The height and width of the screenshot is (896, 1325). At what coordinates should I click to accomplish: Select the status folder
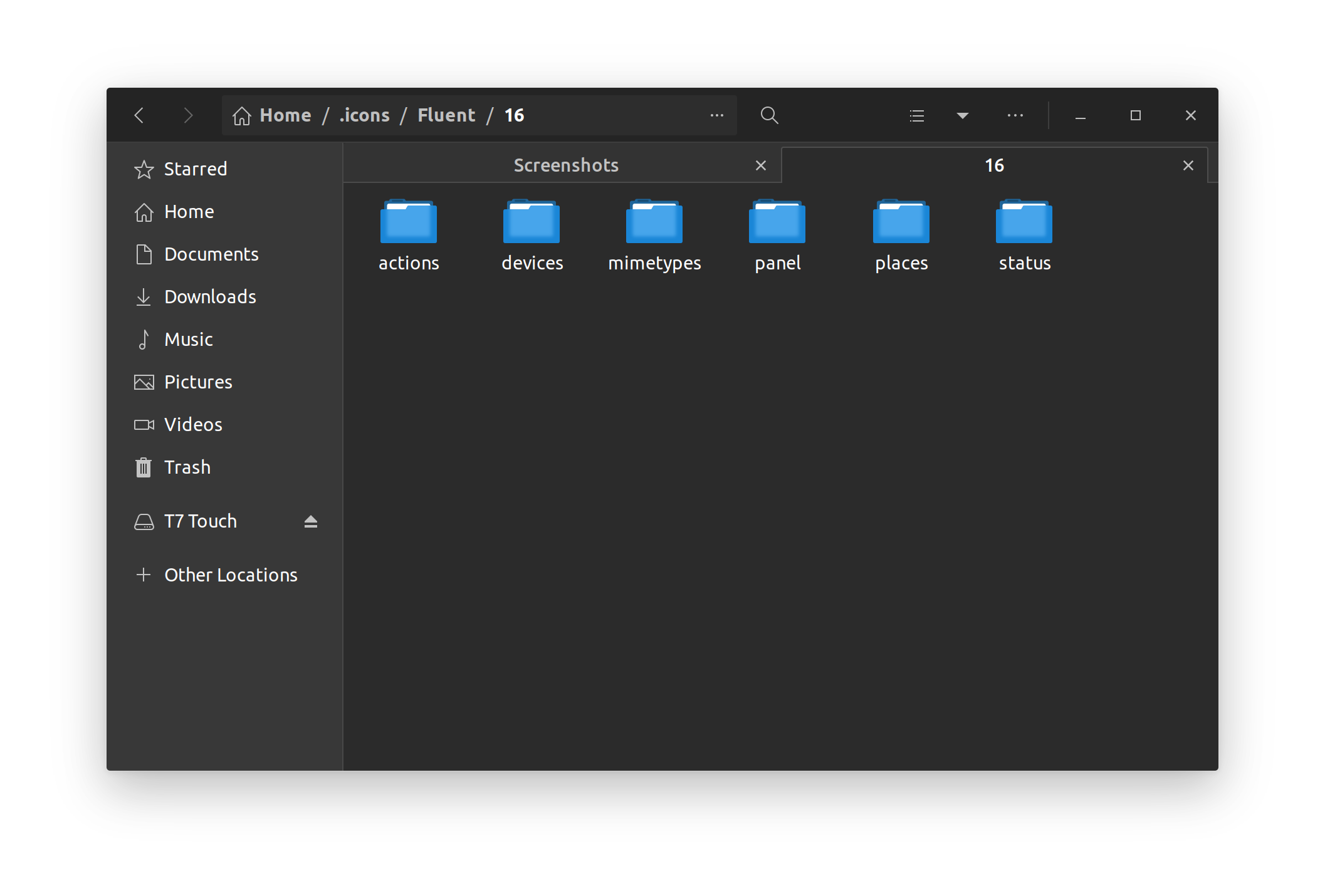point(1024,235)
